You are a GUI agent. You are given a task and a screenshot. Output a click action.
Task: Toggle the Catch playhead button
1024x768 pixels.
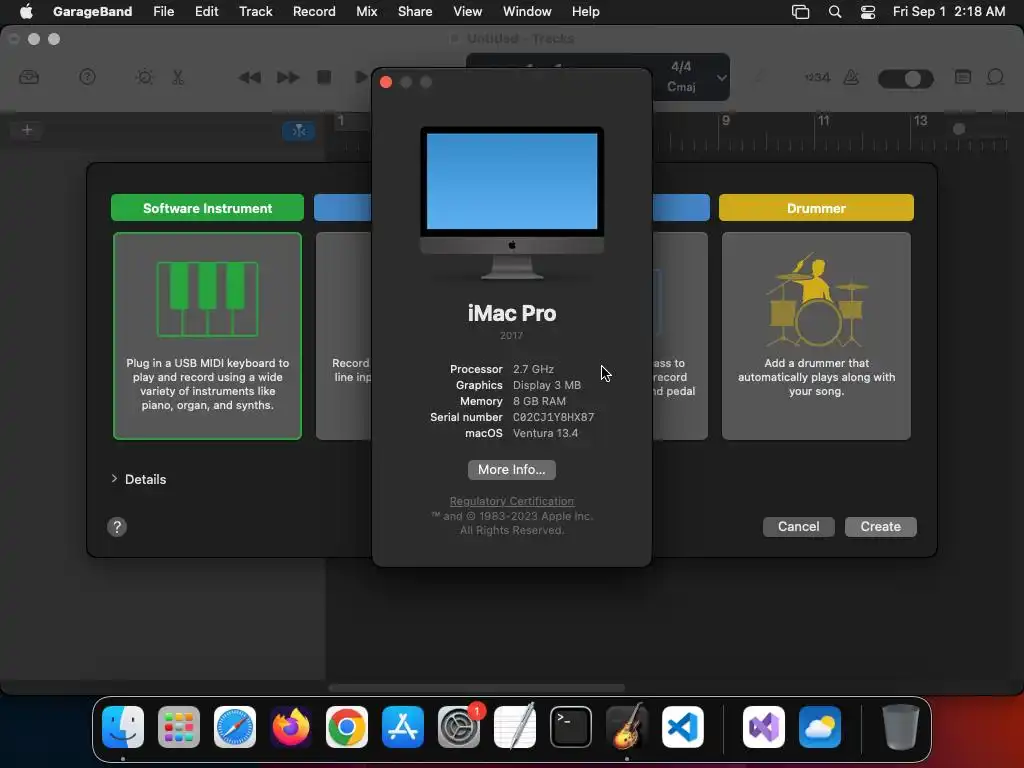(x=298, y=131)
